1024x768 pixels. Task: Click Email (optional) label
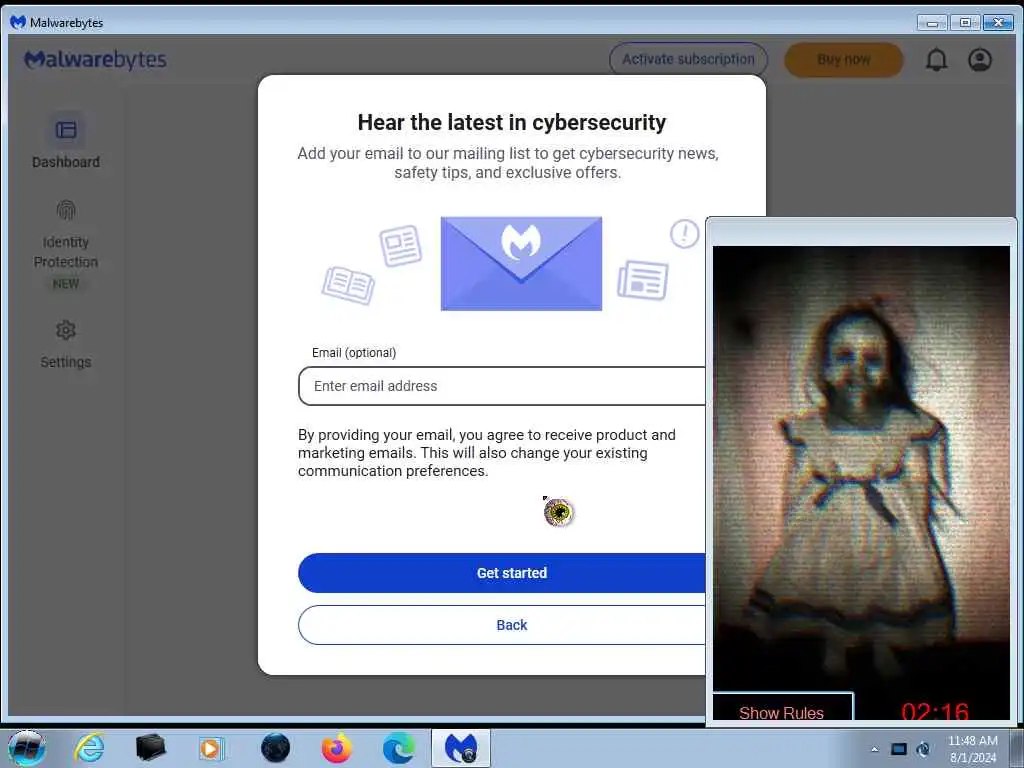[x=354, y=353]
